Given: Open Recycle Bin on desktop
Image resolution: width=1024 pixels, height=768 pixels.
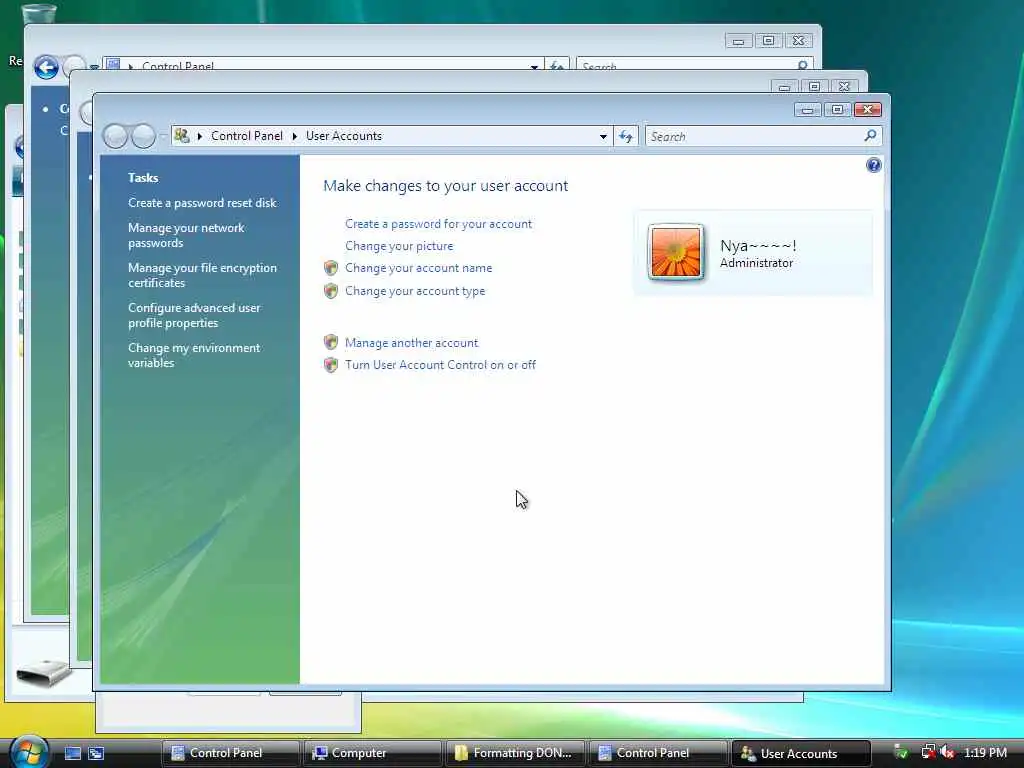Looking at the screenshot, I should point(39,13).
